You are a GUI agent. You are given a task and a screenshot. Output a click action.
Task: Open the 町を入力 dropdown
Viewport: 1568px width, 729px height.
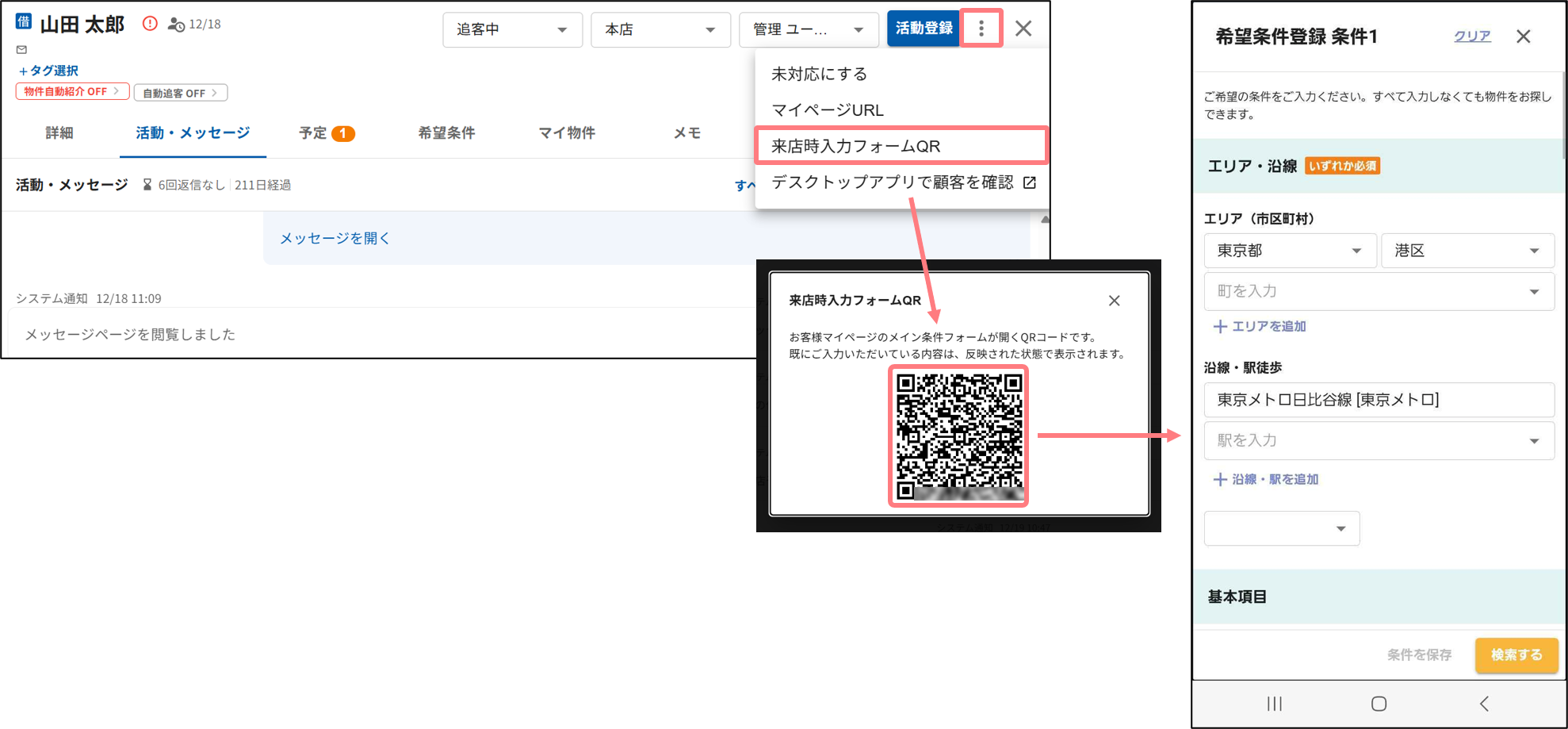tap(1379, 291)
